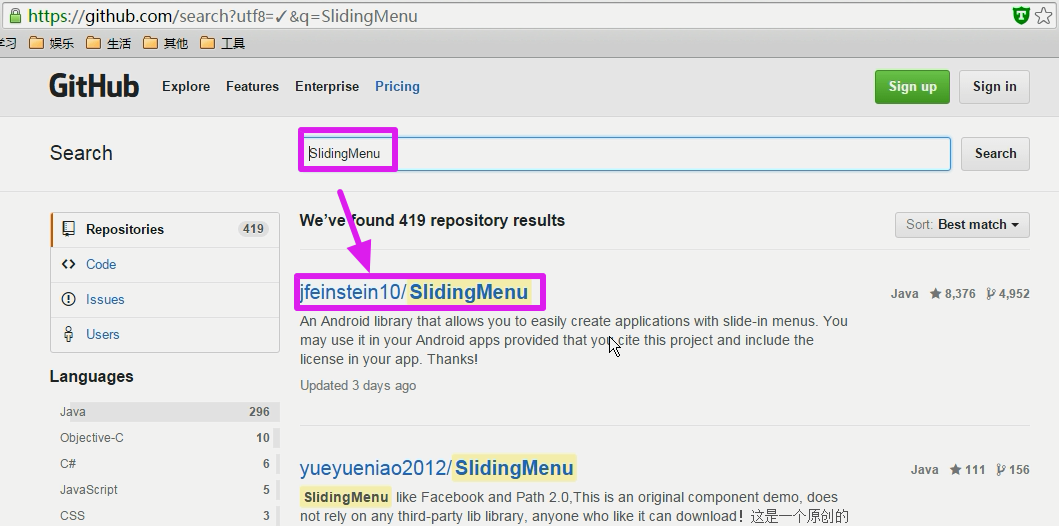Click the Users person icon in sidebar
1059x526 pixels.
click(68, 334)
